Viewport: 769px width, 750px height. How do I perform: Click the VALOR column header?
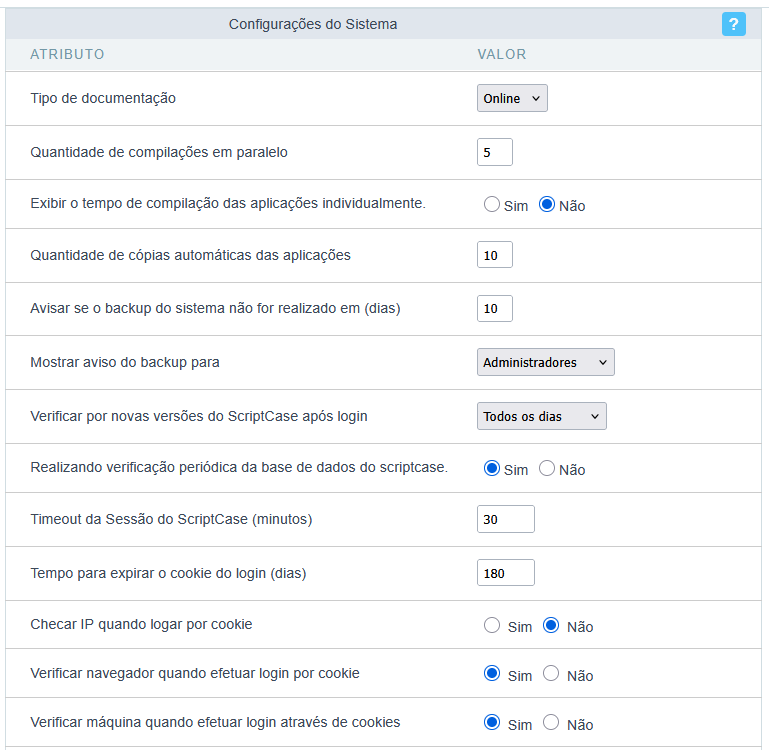[502, 54]
